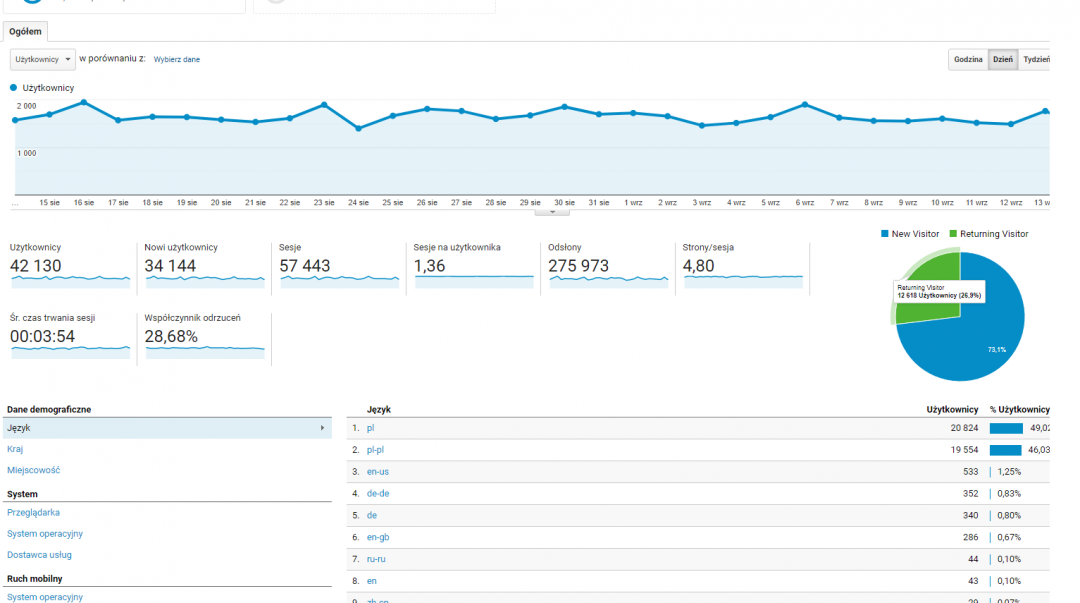
Task: Select the Godzina time granularity button
Action: pos(967,60)
